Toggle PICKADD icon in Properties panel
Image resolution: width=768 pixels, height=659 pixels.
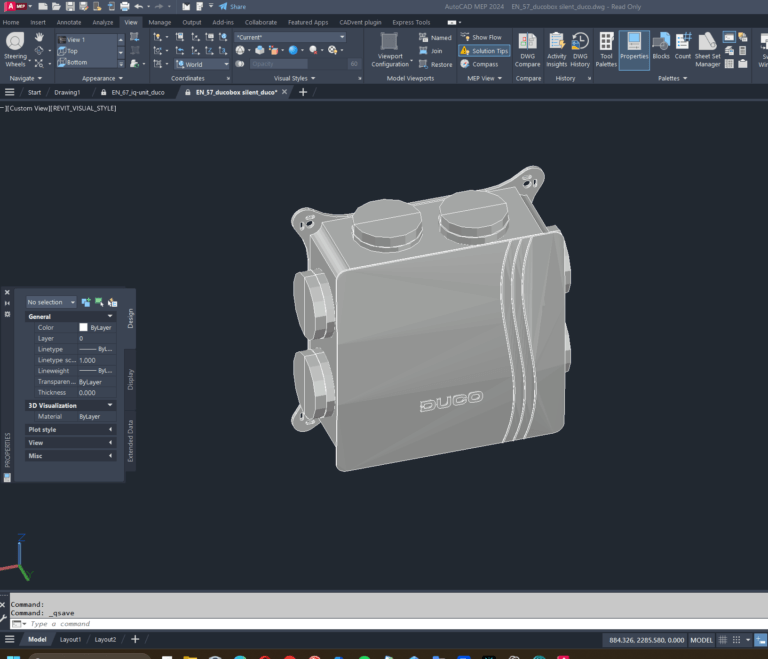pos(86,302)
